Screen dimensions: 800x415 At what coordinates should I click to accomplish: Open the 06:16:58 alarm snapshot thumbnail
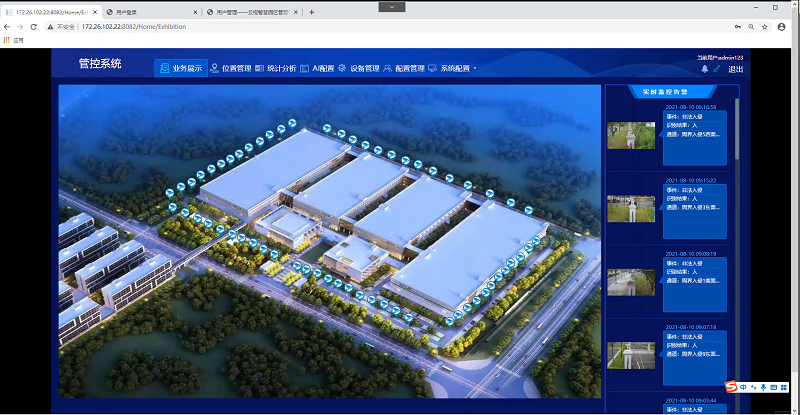(631, 134)
